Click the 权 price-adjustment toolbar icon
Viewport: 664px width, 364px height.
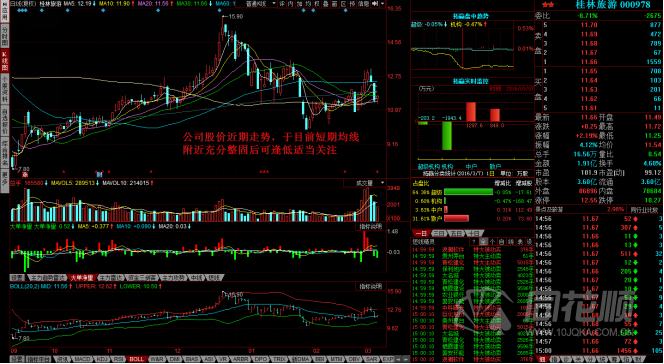pyautogui.click(x=317, y=4)
